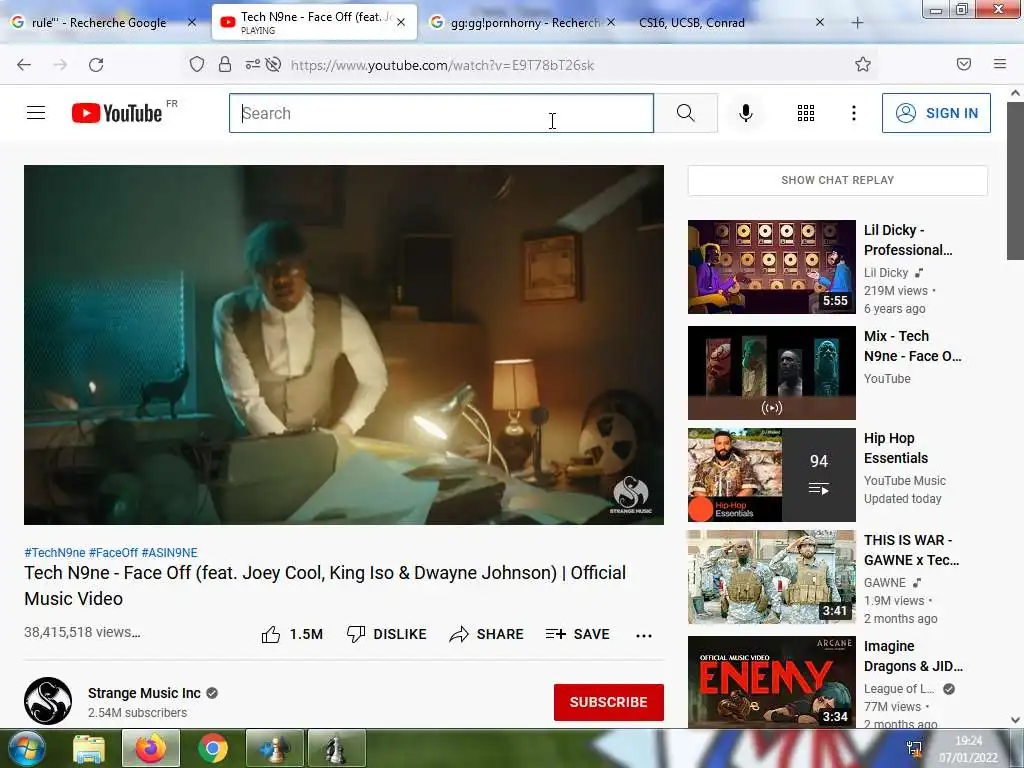
Task: Click into the YouTube Search field
Action: pyautogui.click(x=441, y=113)
